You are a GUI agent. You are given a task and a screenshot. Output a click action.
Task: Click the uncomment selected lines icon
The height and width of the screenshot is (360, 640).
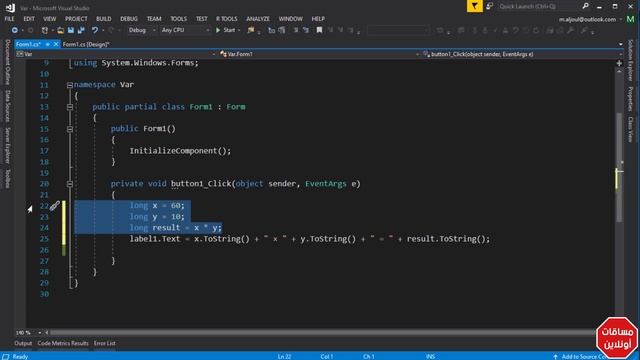306,30
